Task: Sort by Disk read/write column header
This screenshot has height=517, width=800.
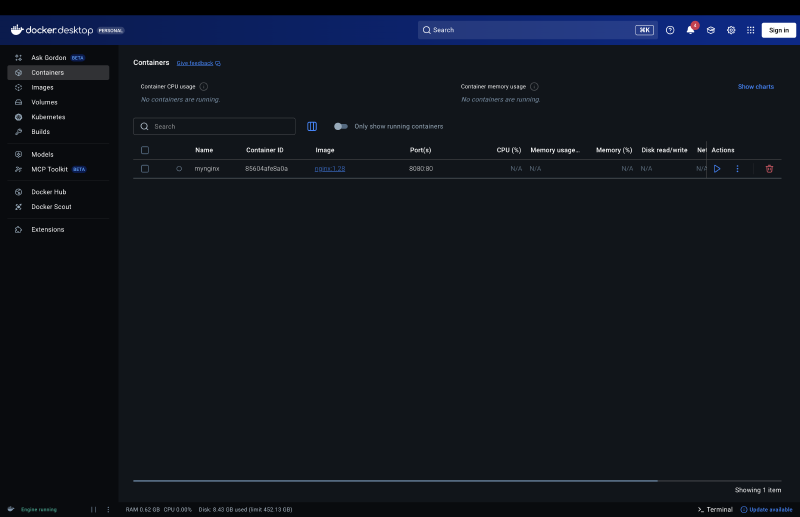Action: tap(664, 150)
